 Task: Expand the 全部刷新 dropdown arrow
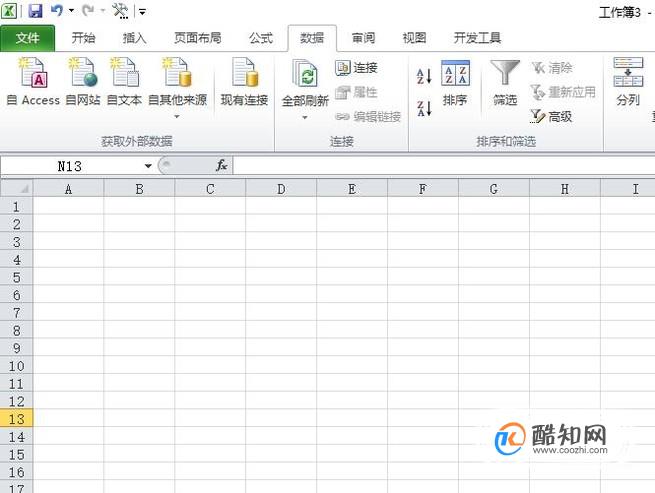(x=305, y=117)
